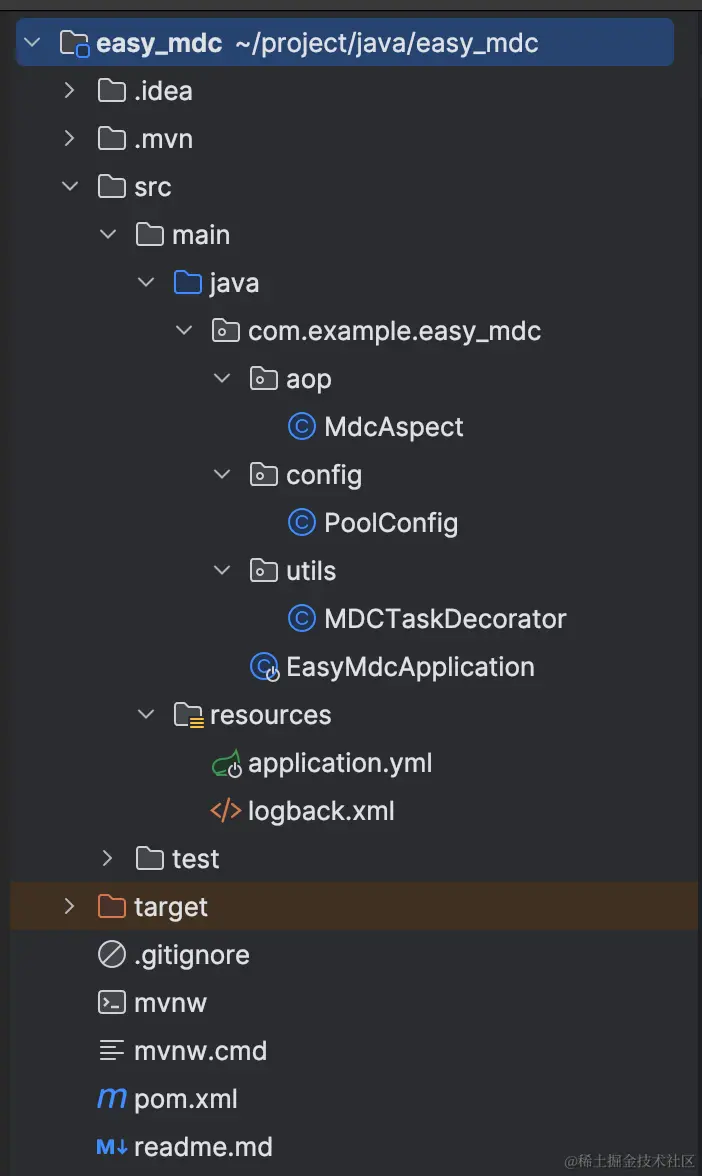Select the config package name
The width and height of the screenshot is (702, 1176).
click(324, 476)
